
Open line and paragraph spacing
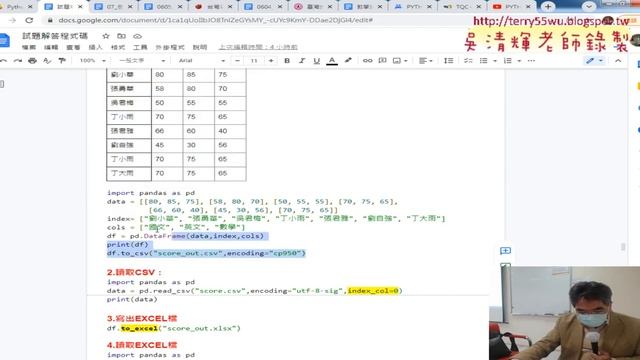click(x=449, y=61)
